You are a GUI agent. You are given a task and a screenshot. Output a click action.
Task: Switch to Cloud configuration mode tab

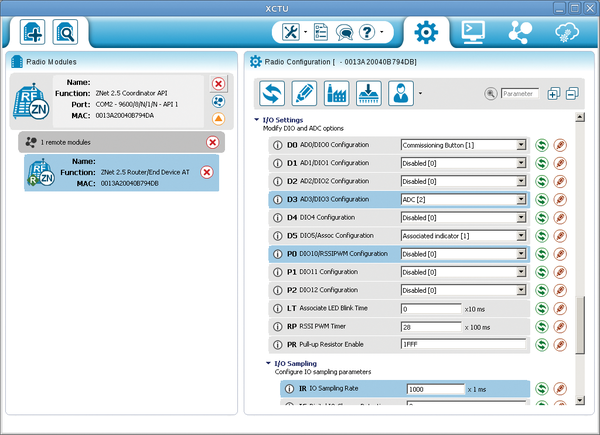[x=567, y=33]
